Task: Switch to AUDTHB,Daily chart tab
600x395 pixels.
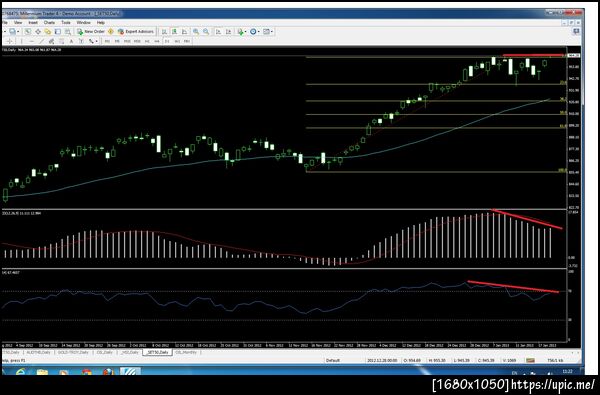Action: pyautogui.click(x=38, y=352)
